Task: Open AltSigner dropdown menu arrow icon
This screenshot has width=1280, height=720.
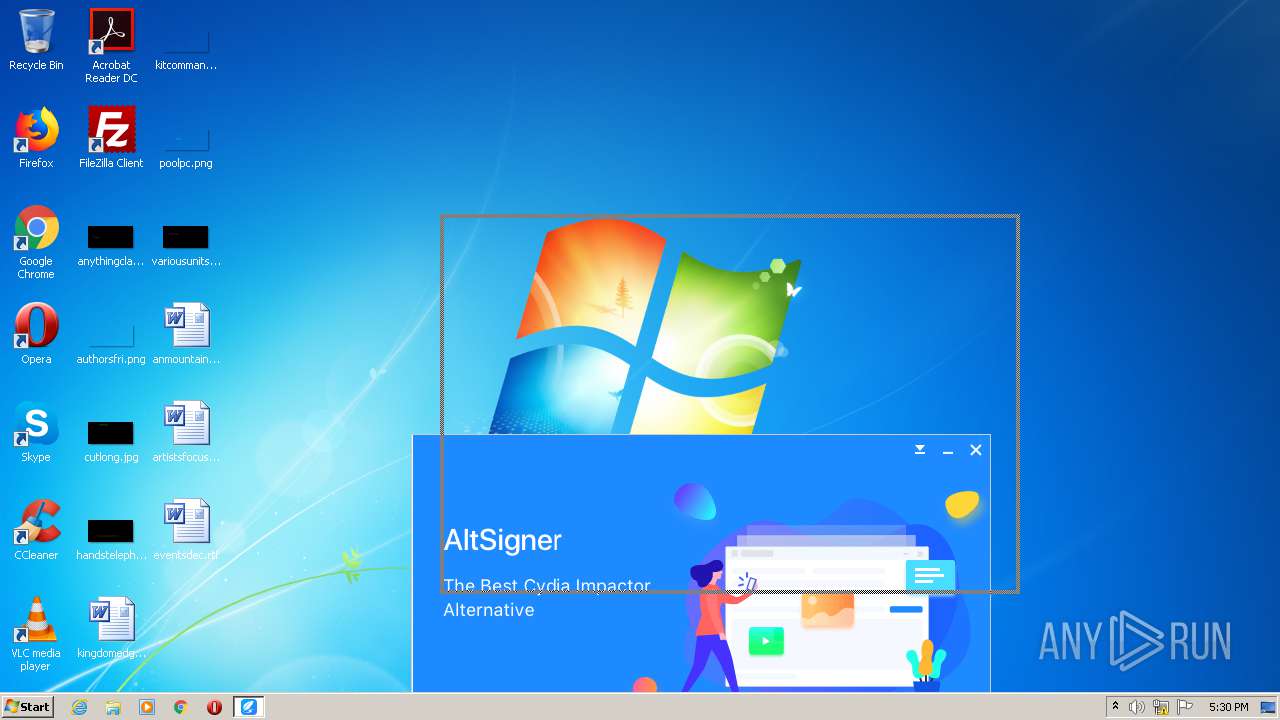Action: pos(920,450)
